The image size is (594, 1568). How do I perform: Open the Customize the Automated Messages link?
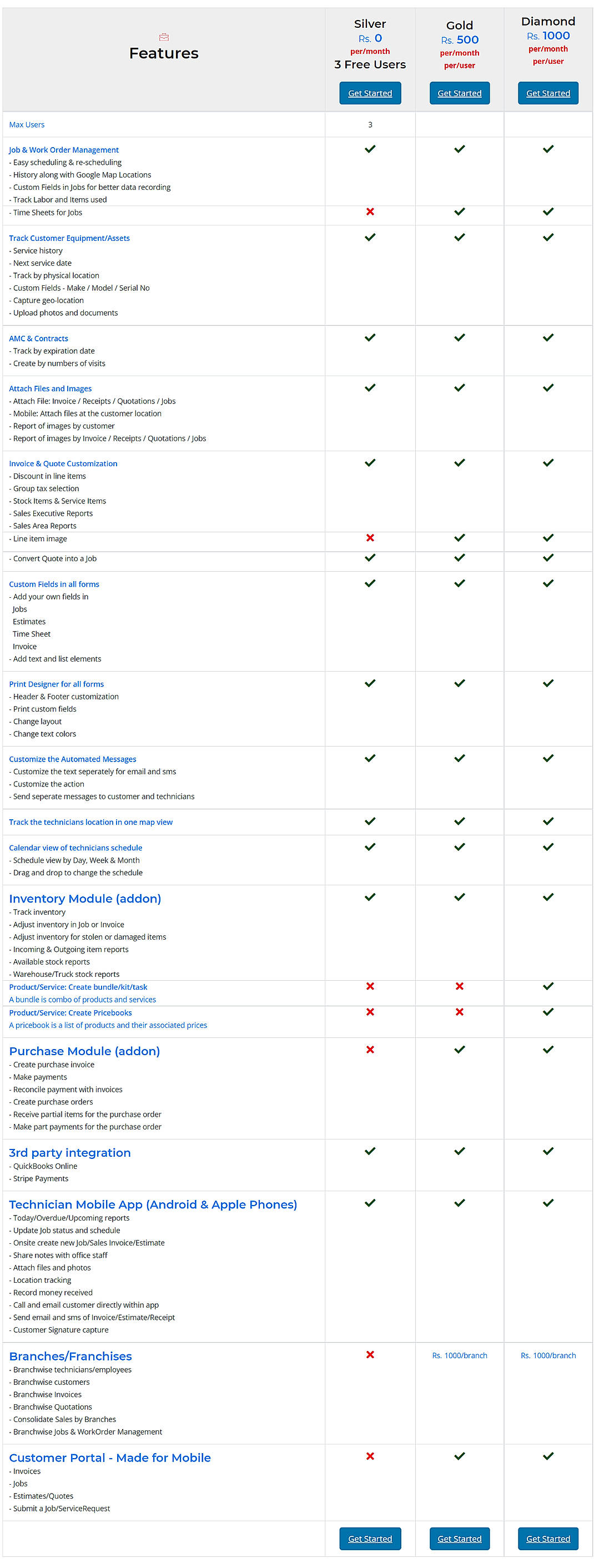tap(72, 759)
